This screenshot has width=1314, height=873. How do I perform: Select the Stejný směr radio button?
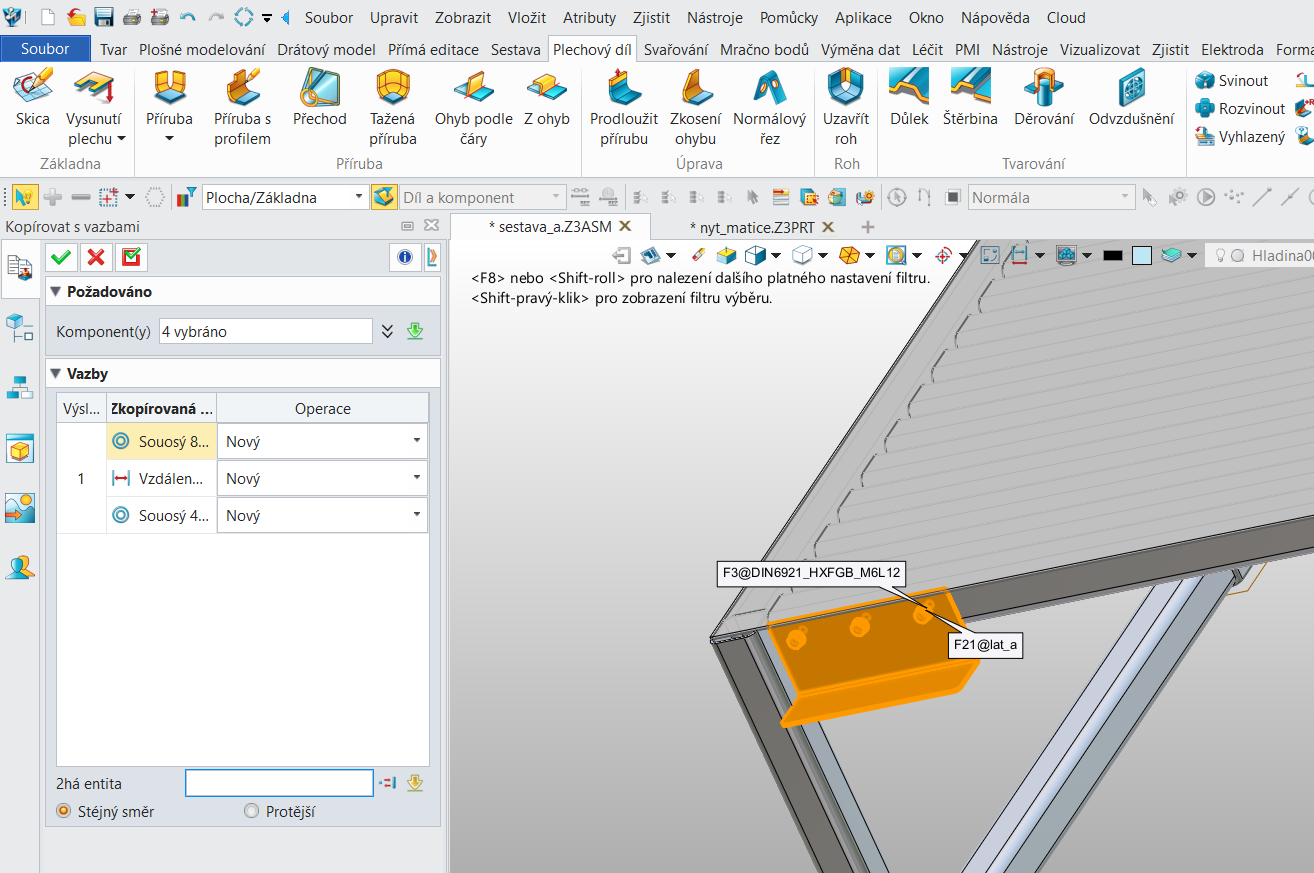(65, 811)
